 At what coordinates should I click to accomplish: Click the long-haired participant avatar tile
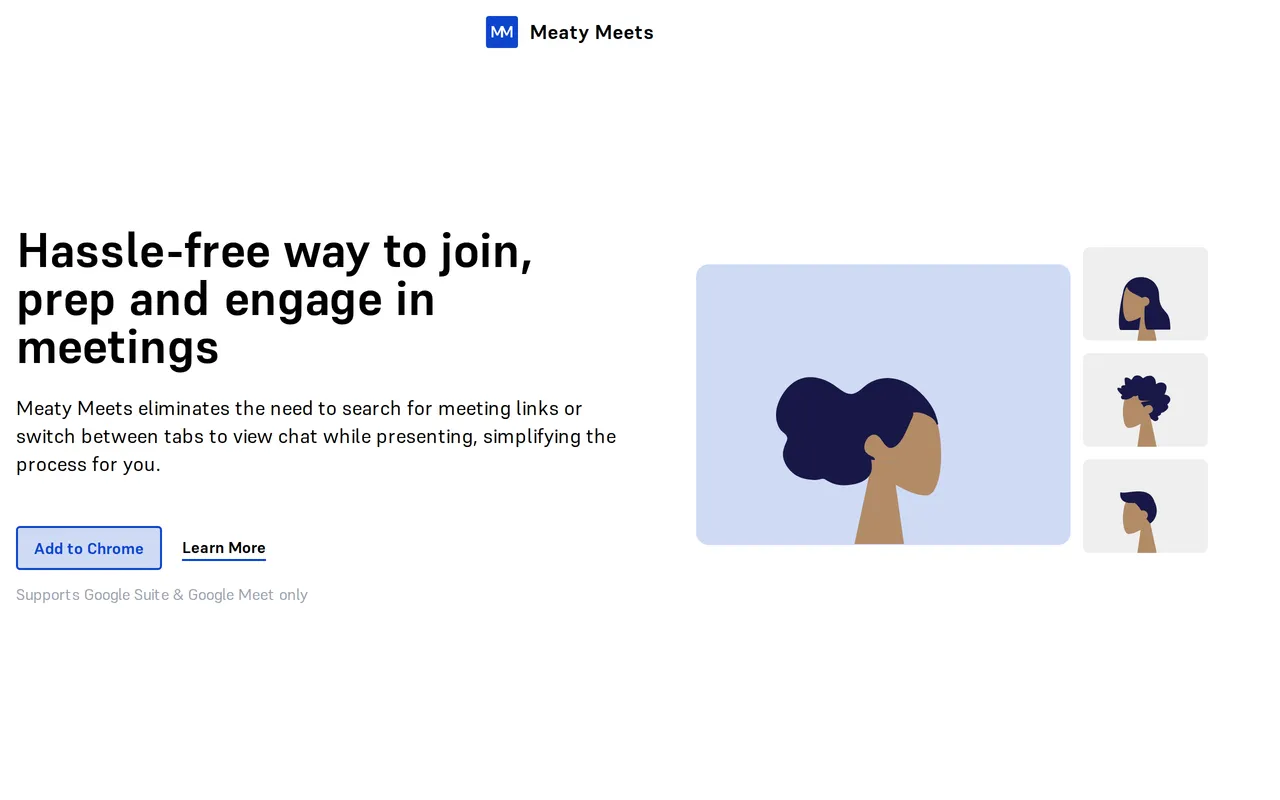click(x=1145, y=293)
